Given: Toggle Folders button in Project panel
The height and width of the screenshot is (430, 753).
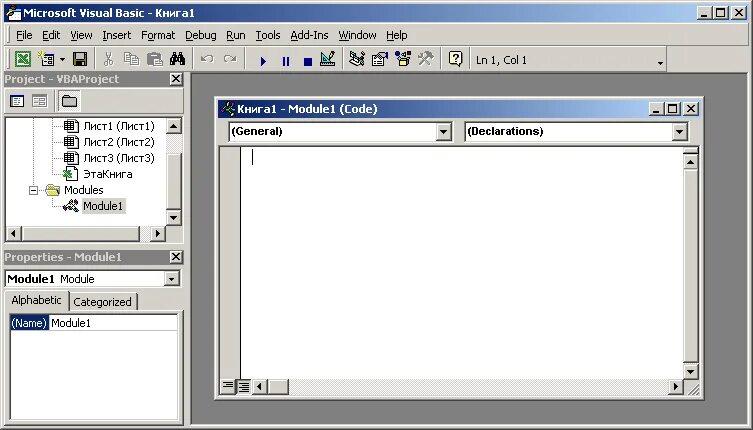Looking at the screenshot, I should (69, 101).
